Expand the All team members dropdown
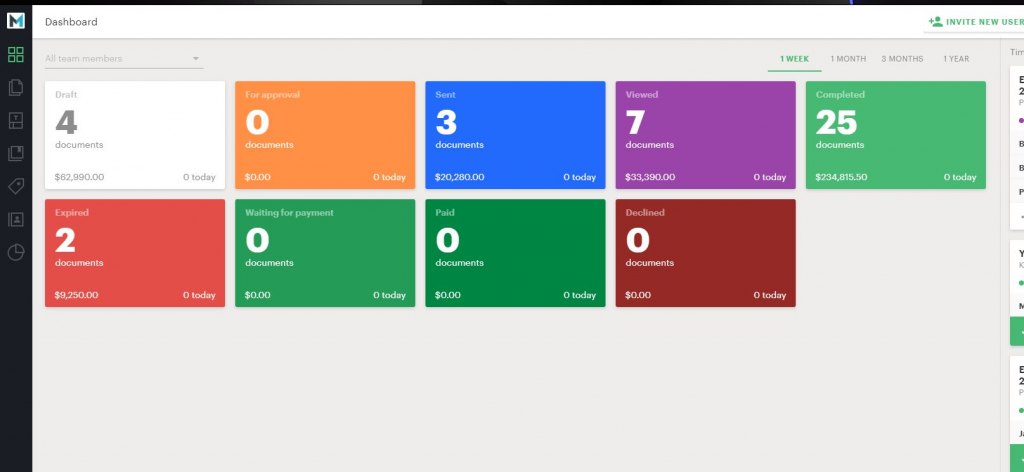 tap(123, 59)
